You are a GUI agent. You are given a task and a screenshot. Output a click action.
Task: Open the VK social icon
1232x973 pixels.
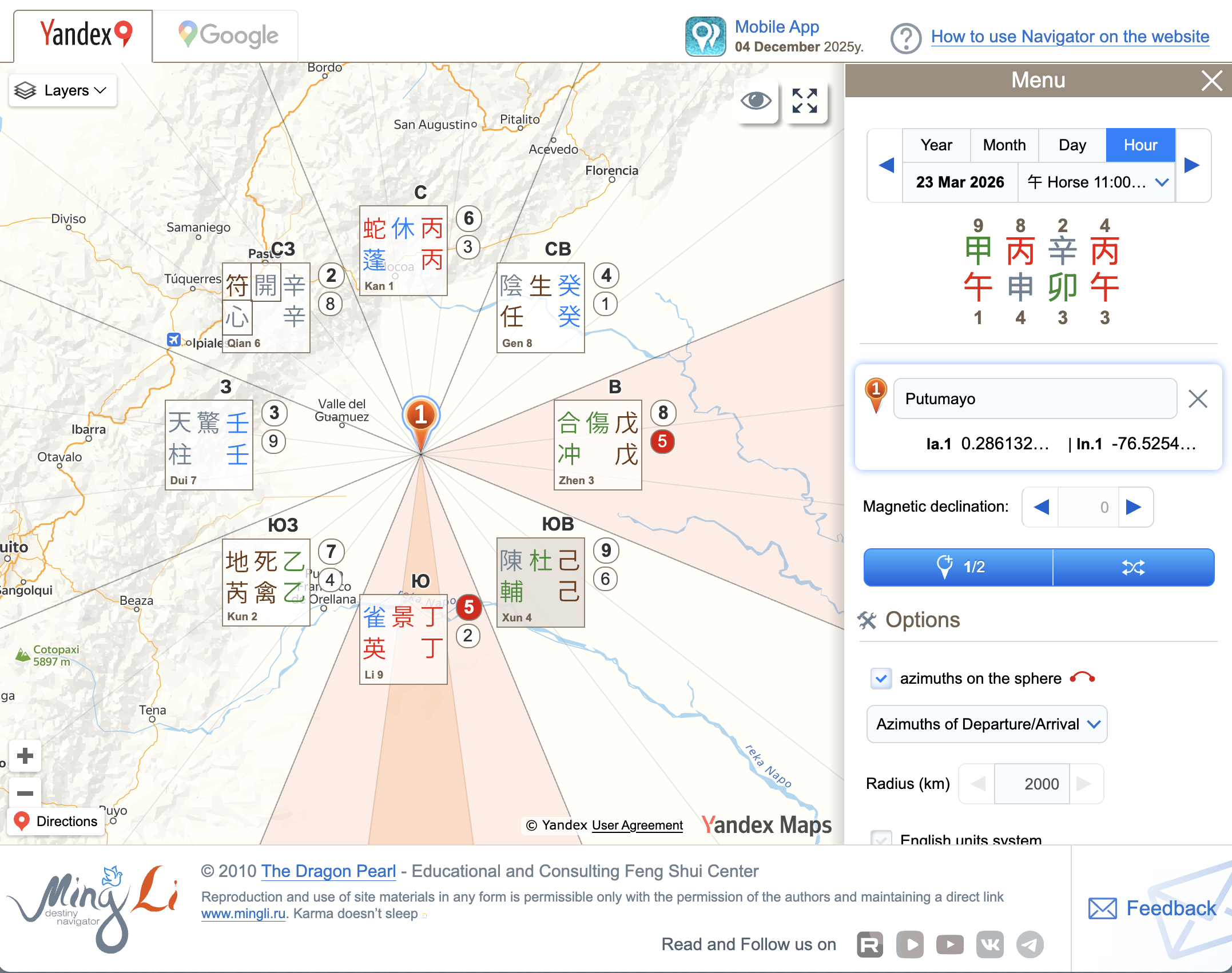(x=989, y=944)
